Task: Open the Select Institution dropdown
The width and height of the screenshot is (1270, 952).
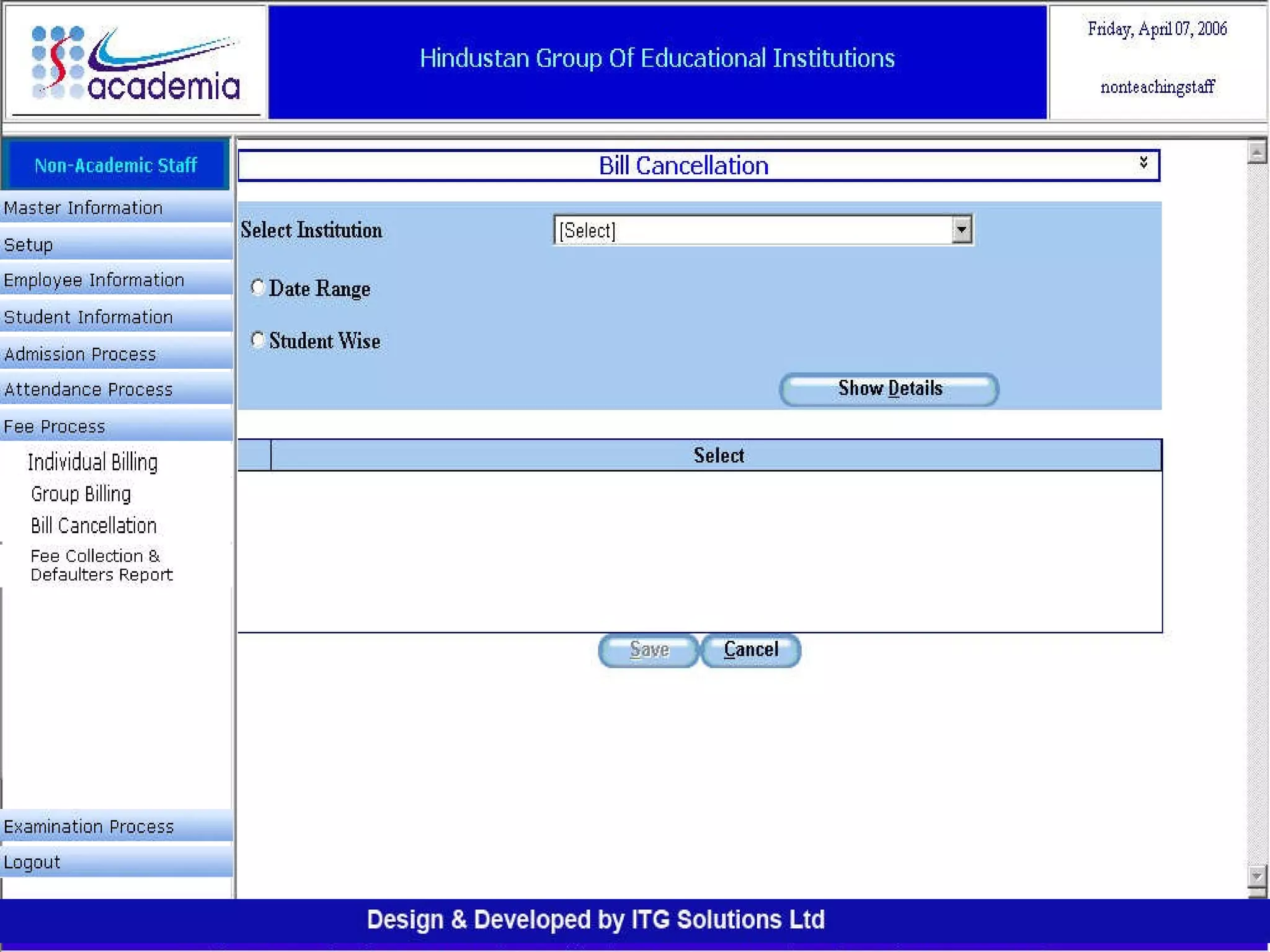Action: [961, 230]
